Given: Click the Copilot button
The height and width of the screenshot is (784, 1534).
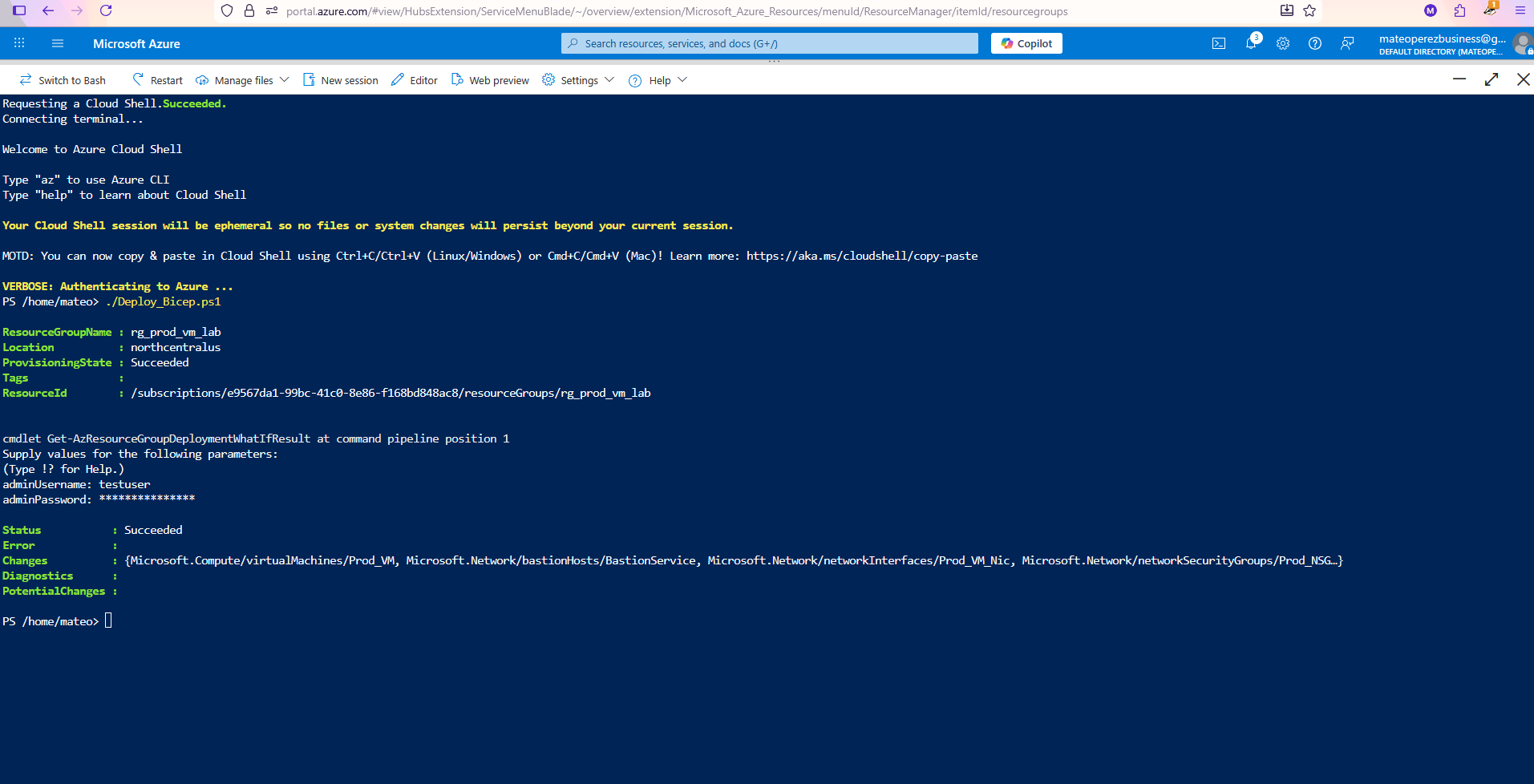Looking at the screenshot, I should click(1026, 43).
